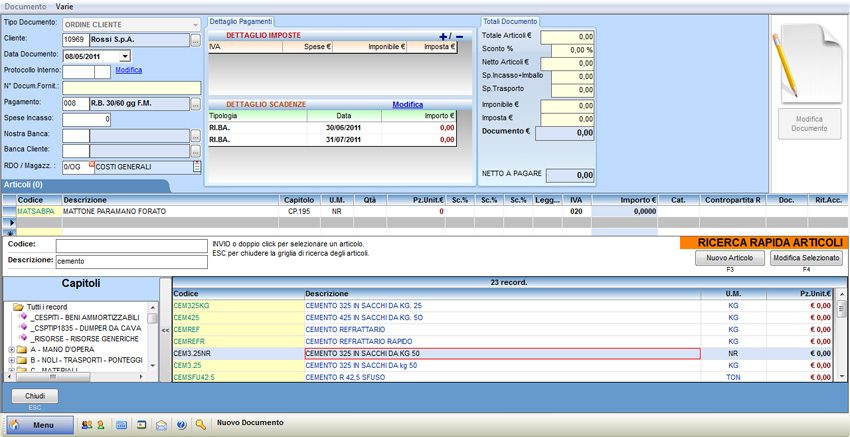
Task: Click the plus icon in Dettaglio Imposte header
Action: pyautogui.click(x=444, y=37)
